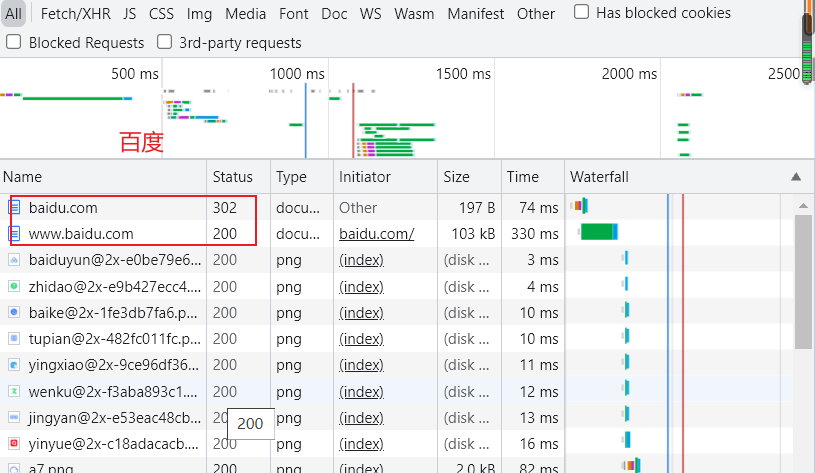Enable Blocked Requests checkbox
The height and width of the screenshot is (473, 815).
coord(14,42)
